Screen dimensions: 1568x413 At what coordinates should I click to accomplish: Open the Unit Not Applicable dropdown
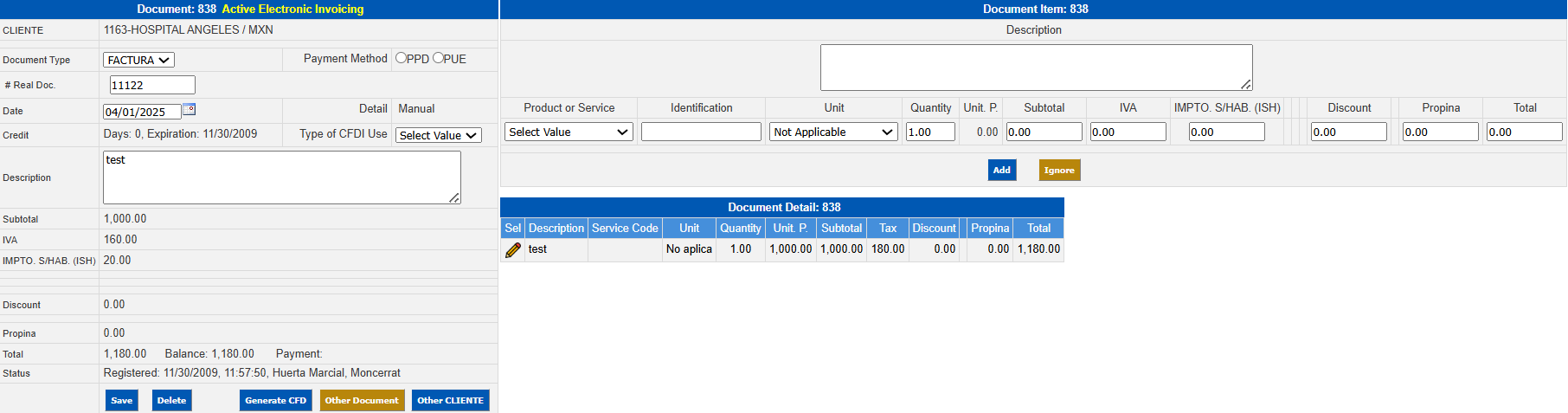click(x=833, y=132)
